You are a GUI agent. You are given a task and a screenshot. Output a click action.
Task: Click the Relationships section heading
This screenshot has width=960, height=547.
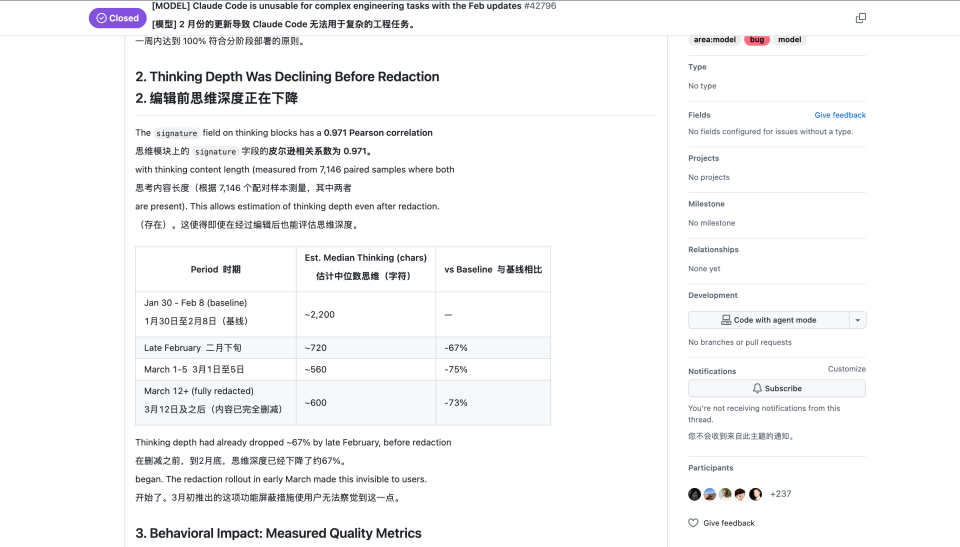pyautogui.click(x=713, y=249)
